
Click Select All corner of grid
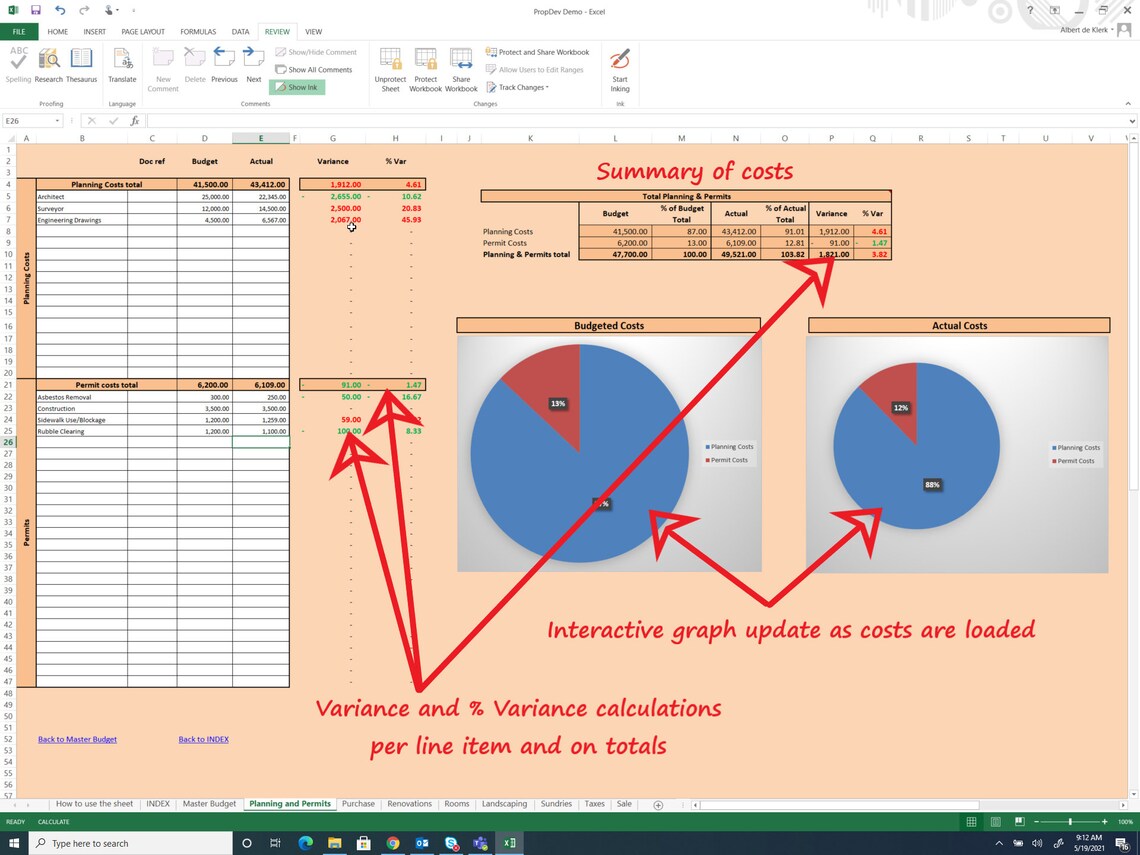(x=10, y=138)
